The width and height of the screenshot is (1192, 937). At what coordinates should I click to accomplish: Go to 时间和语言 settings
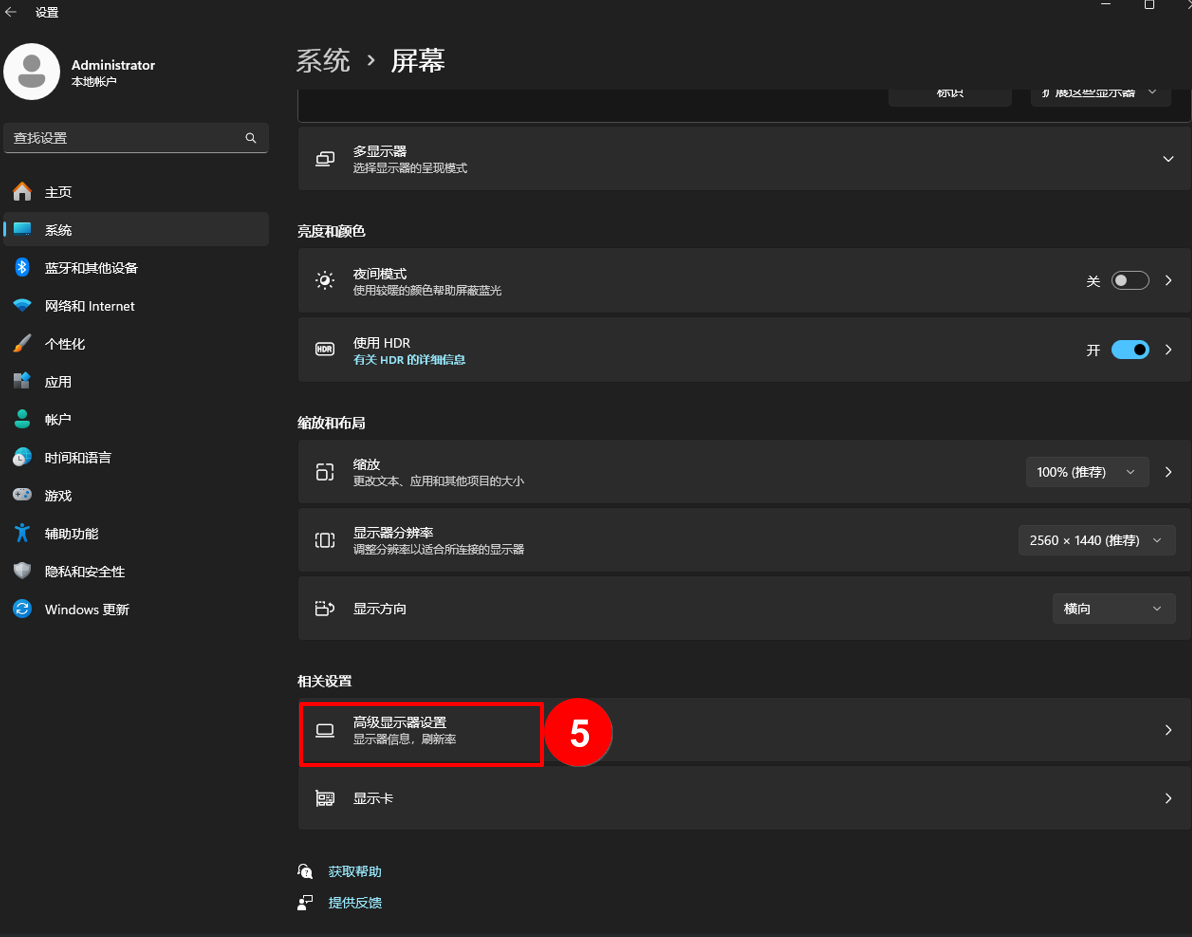pos(77,458)
